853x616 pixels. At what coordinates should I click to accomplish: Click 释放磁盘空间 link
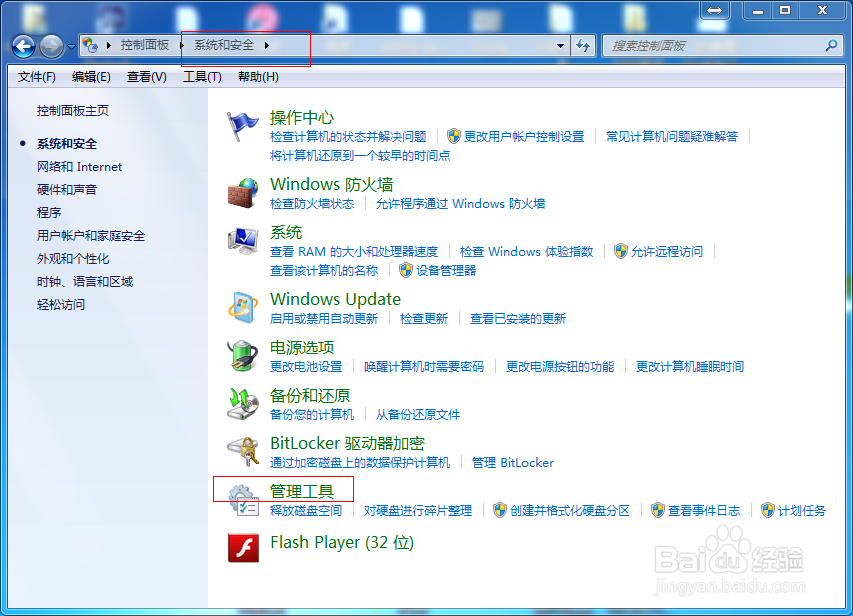(x=306, y=510)
